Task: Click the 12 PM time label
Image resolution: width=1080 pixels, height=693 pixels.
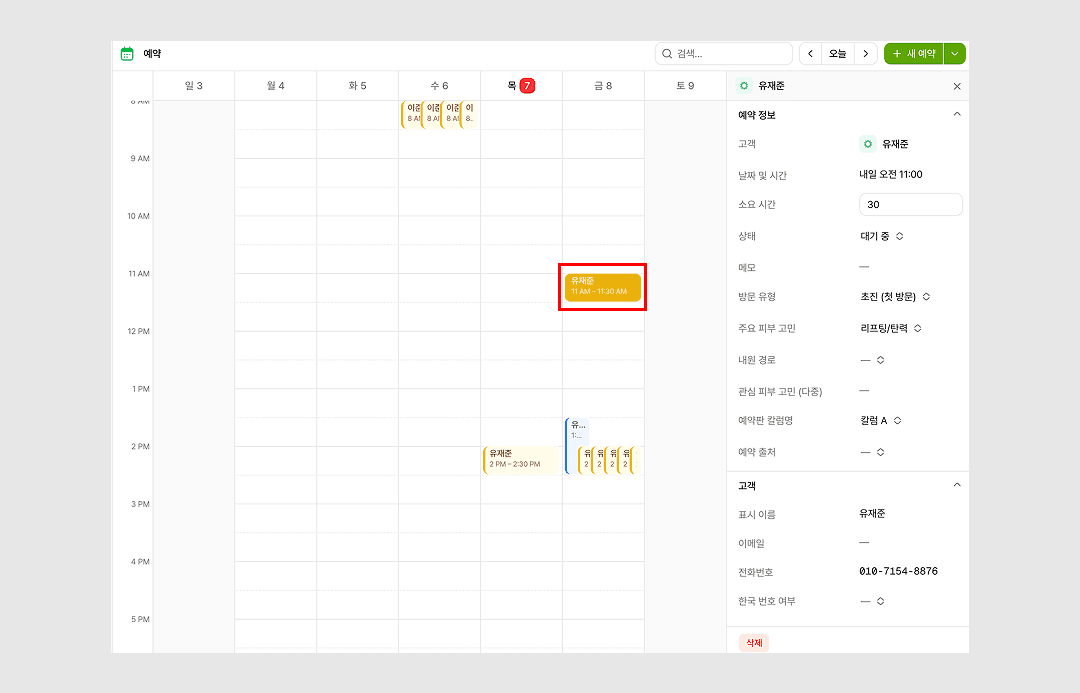Action: coord(138,331)
